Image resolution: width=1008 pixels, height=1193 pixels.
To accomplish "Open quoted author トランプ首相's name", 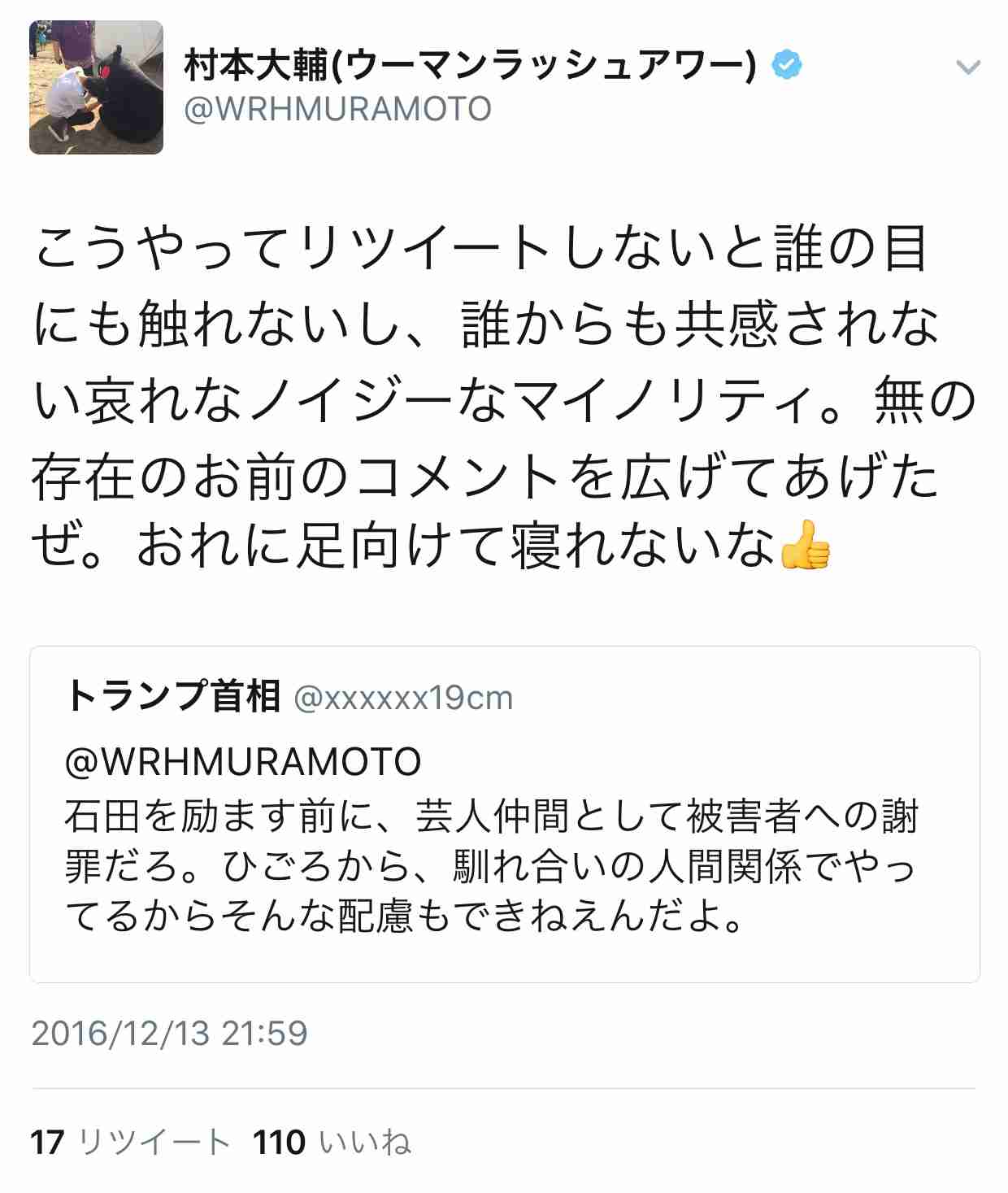I will [x=174, y=696].
